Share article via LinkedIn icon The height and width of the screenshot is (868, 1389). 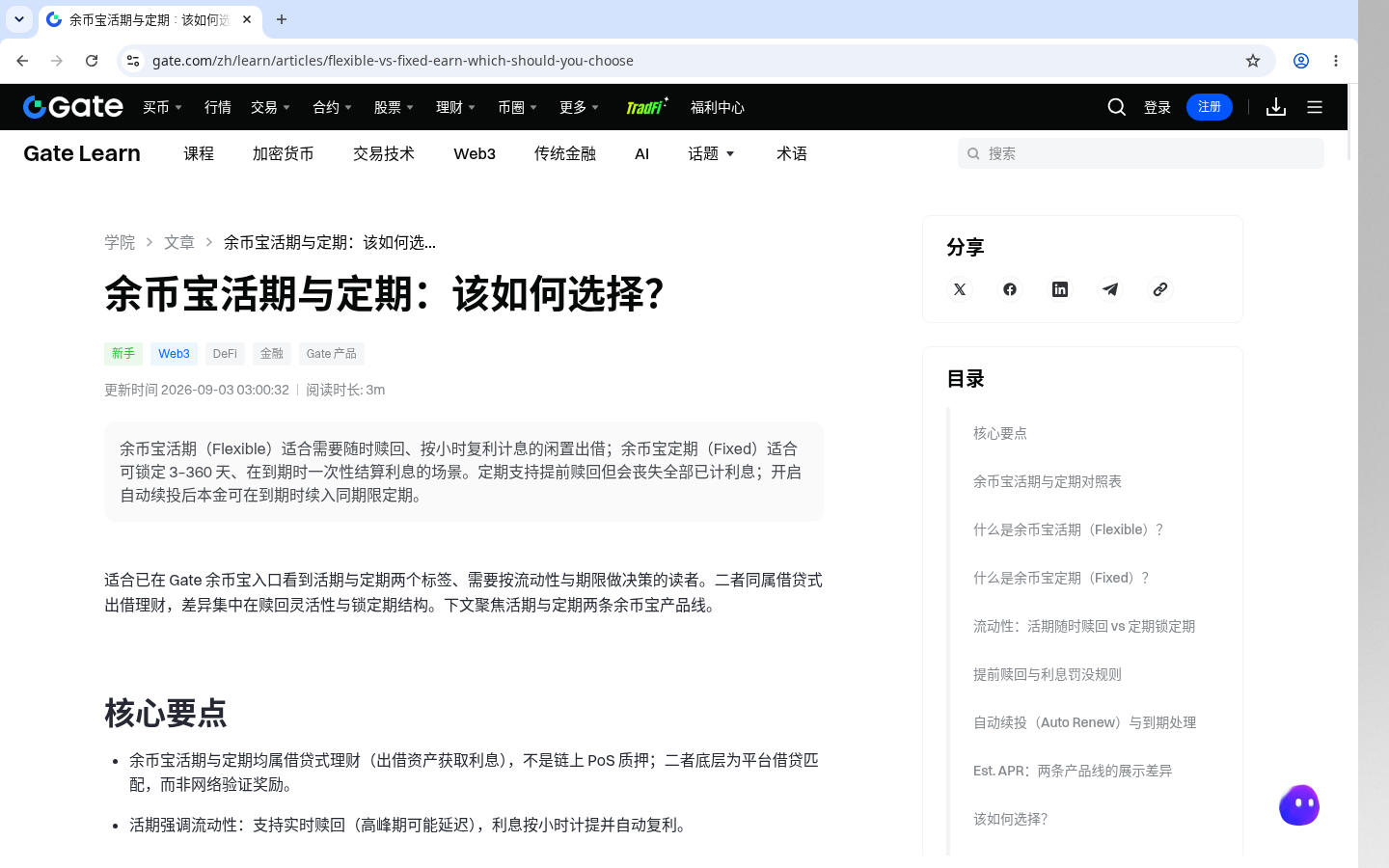(x=1060, y=289)
